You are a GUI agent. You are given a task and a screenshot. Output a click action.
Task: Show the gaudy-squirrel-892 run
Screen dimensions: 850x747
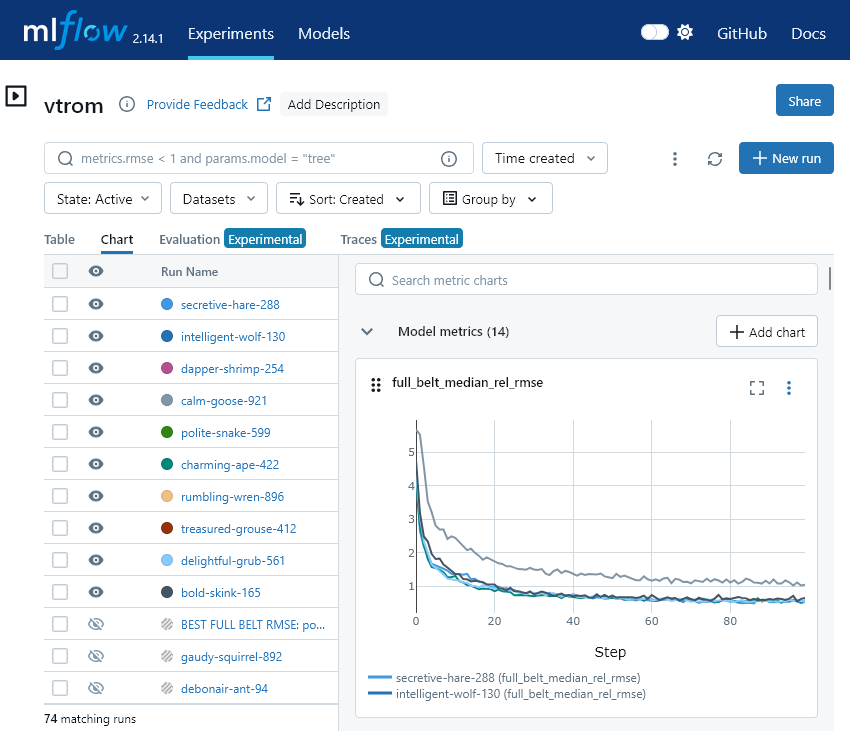pyautogui.click(x=96, y=656)
